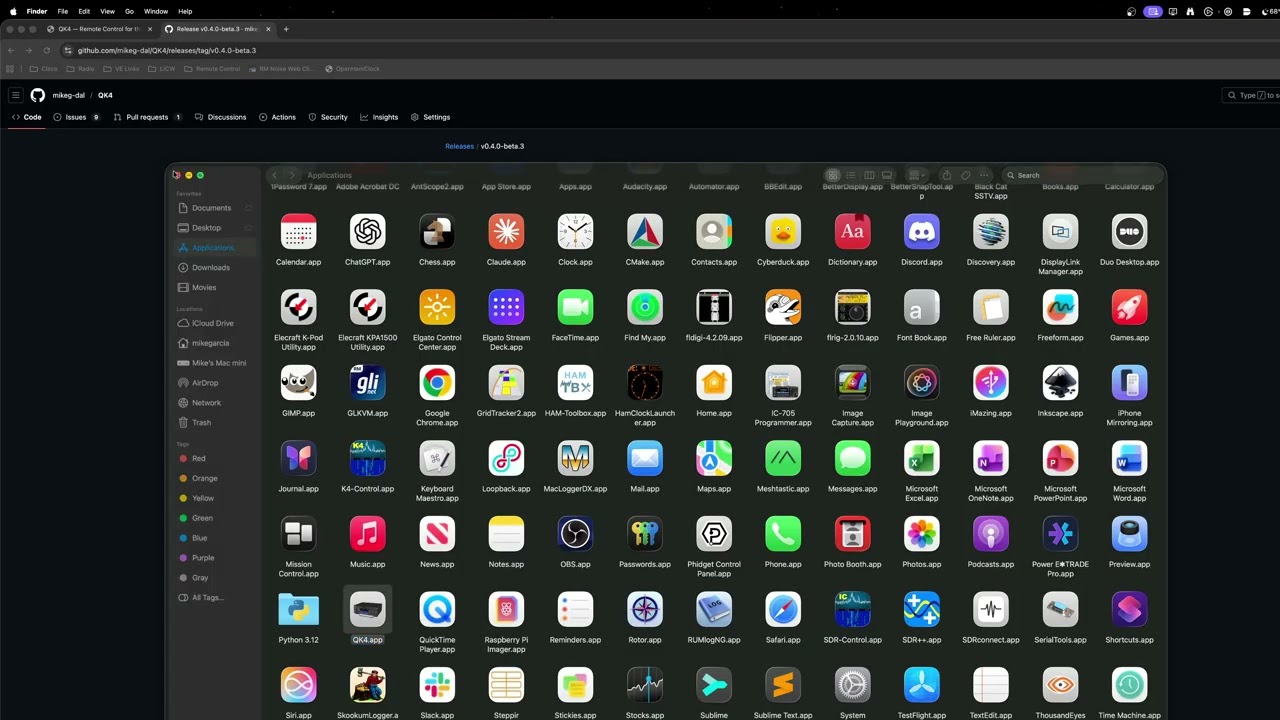The image size is (1280, 720).
Task: Select the Flipper.app icon
Action: 783,307
